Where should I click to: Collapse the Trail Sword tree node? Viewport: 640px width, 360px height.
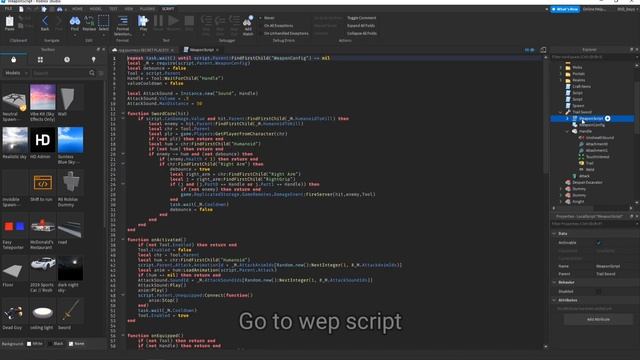point(561,112)
